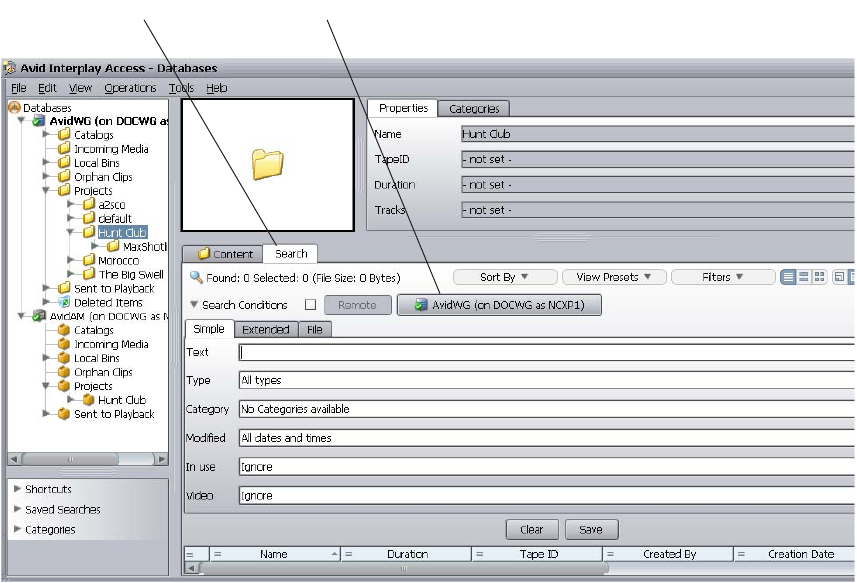Select the Simple search tab
Image resolution: width=857 pixels, height=583 pixels.
tap(209, 329)
